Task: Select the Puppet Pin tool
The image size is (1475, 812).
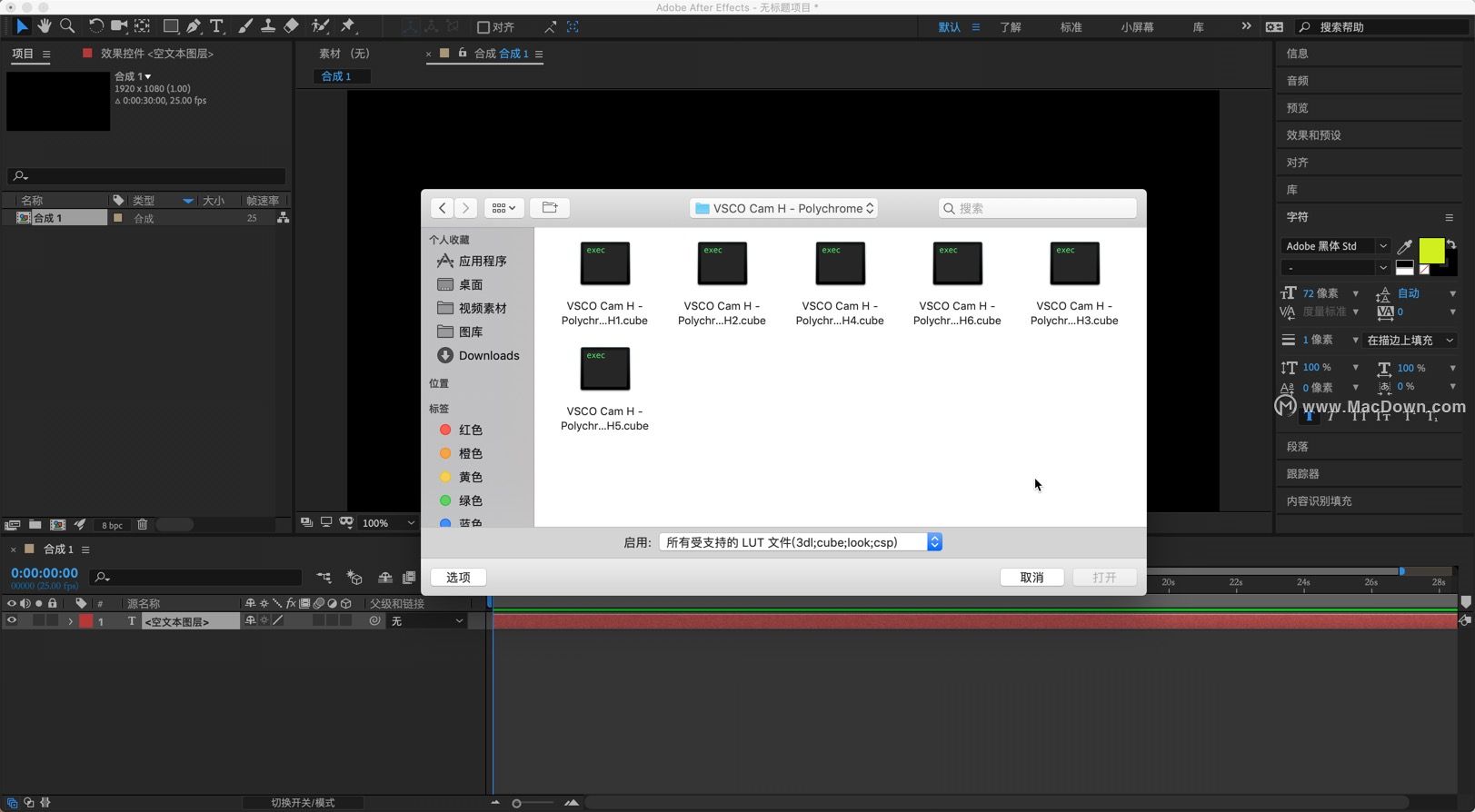Action: (x=348, y=26)
